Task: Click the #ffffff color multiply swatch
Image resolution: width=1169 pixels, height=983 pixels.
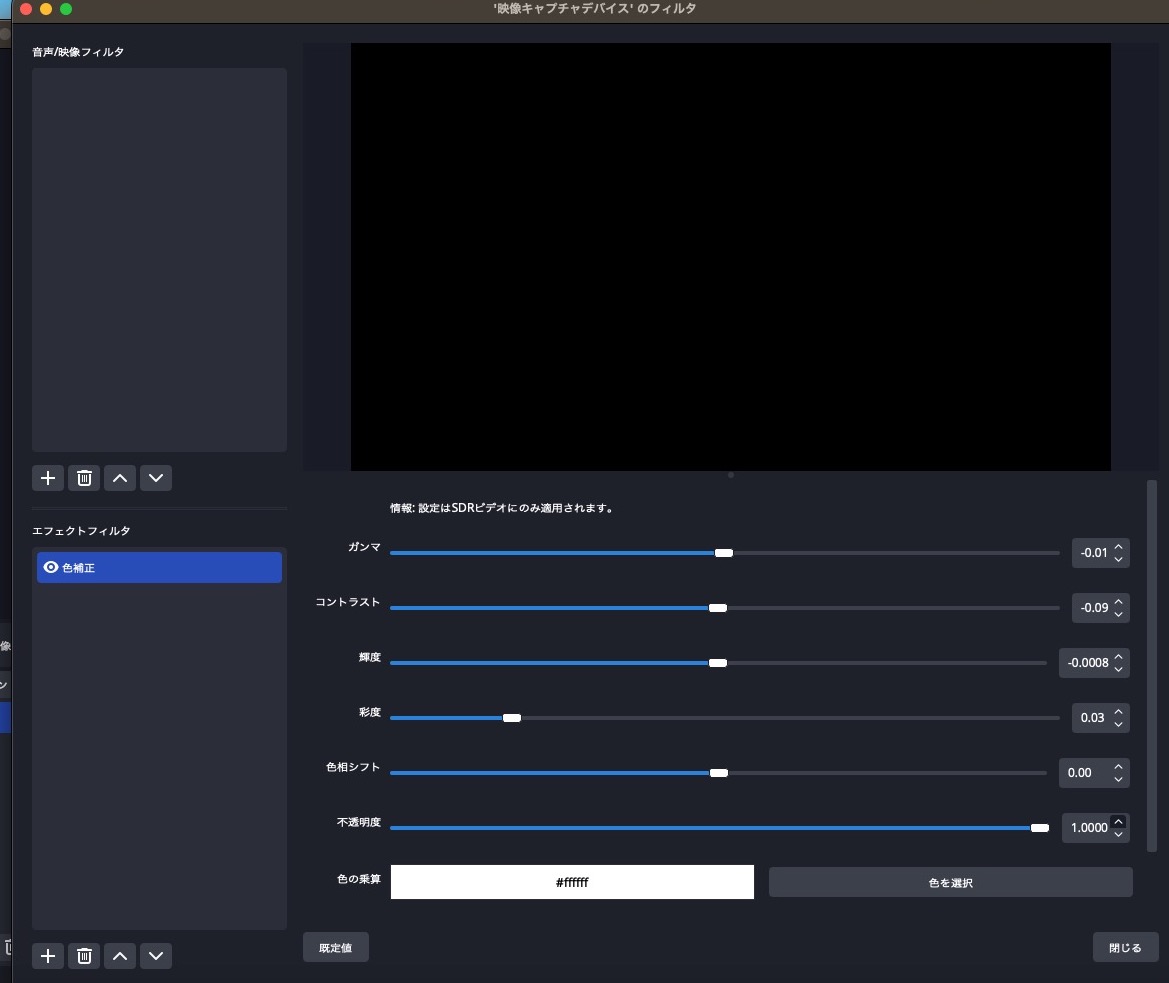Action: coord(572,882)
